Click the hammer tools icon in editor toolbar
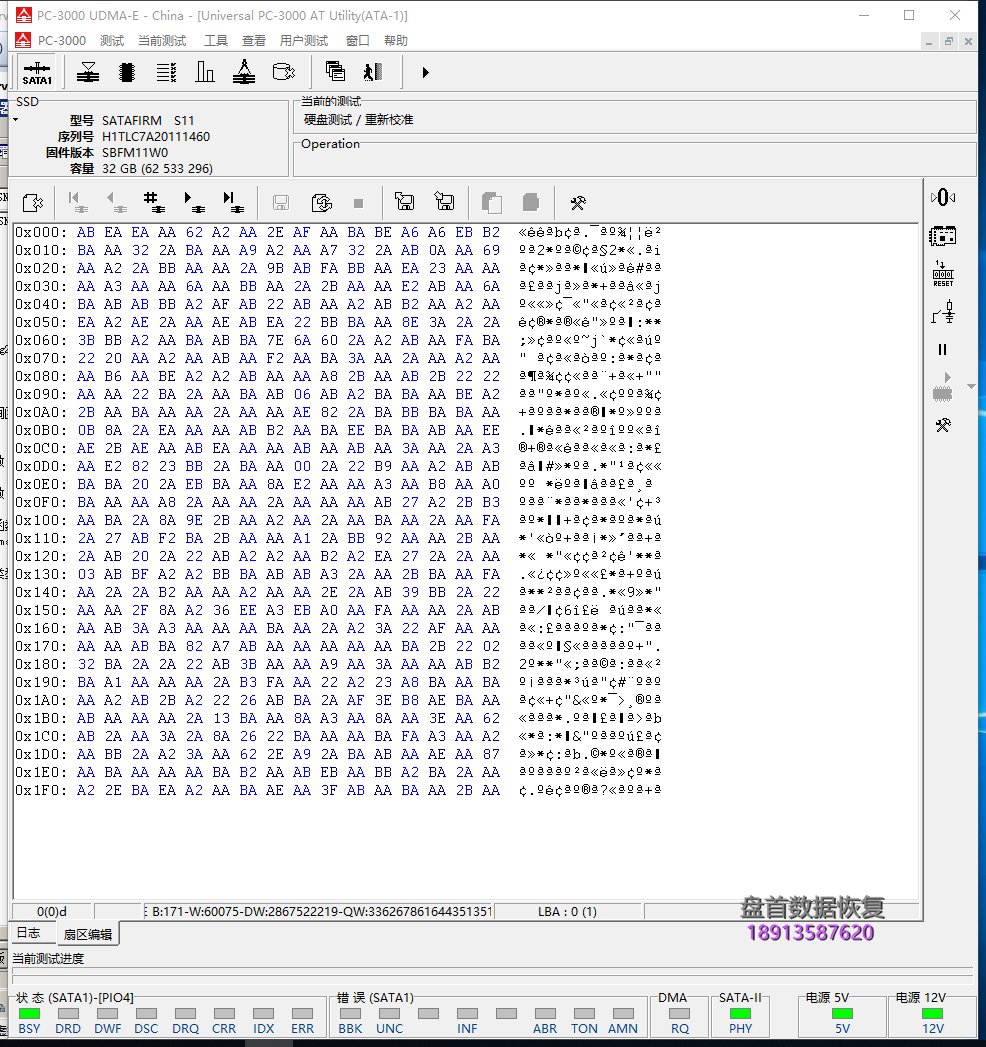The height and width of the screenshot is (1047, 986). pos(577,203)
